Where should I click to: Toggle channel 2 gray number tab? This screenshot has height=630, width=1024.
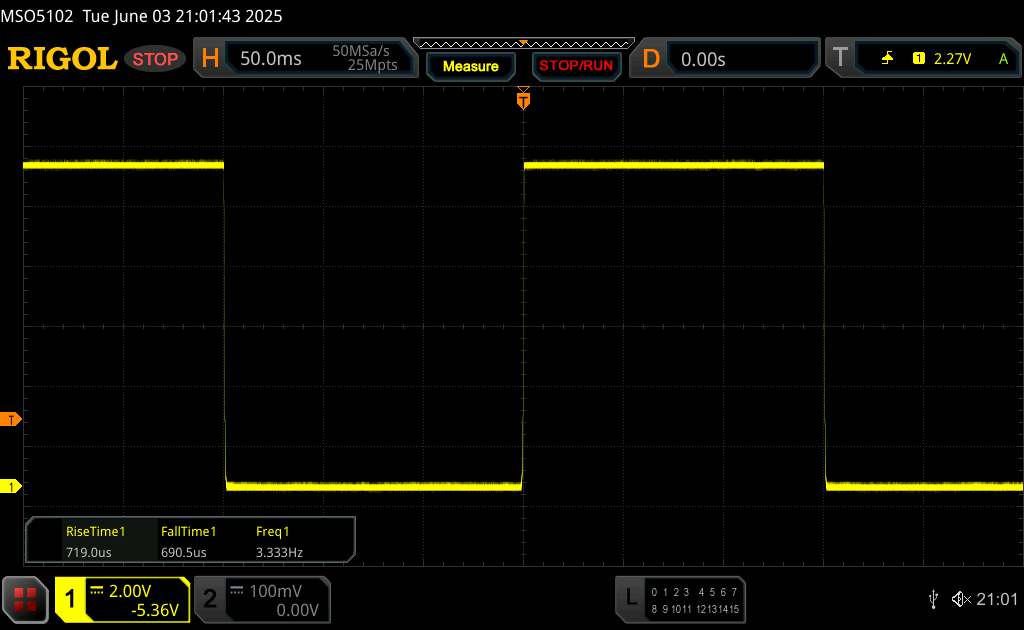point(210,599)
